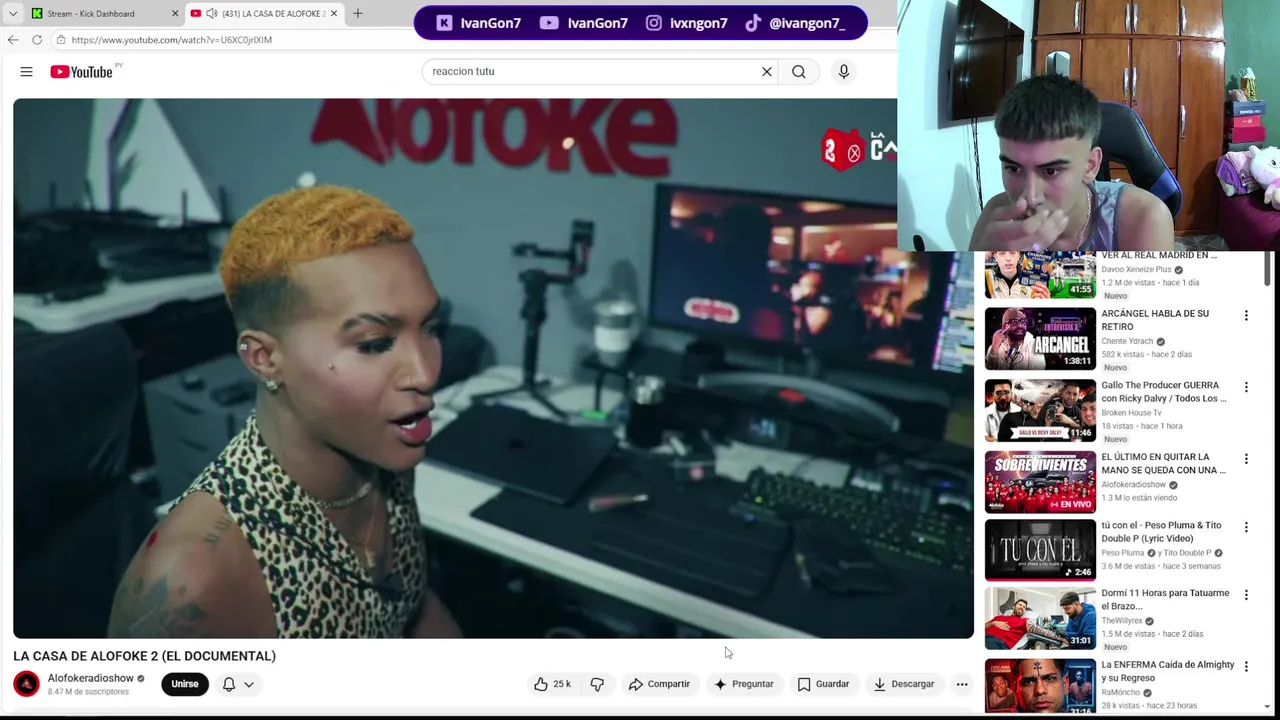Open a new browser tab with plus
This screenshot has height=720, width=1280.
click(x=358, y=14)
